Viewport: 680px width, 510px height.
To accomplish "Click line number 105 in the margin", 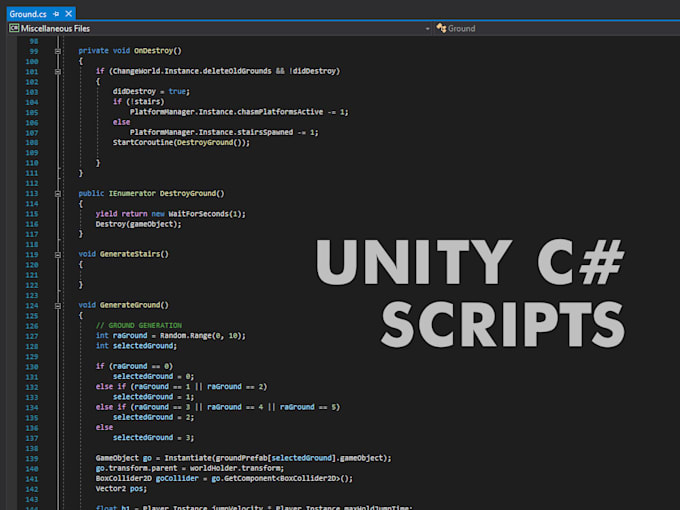I will 32,112.
